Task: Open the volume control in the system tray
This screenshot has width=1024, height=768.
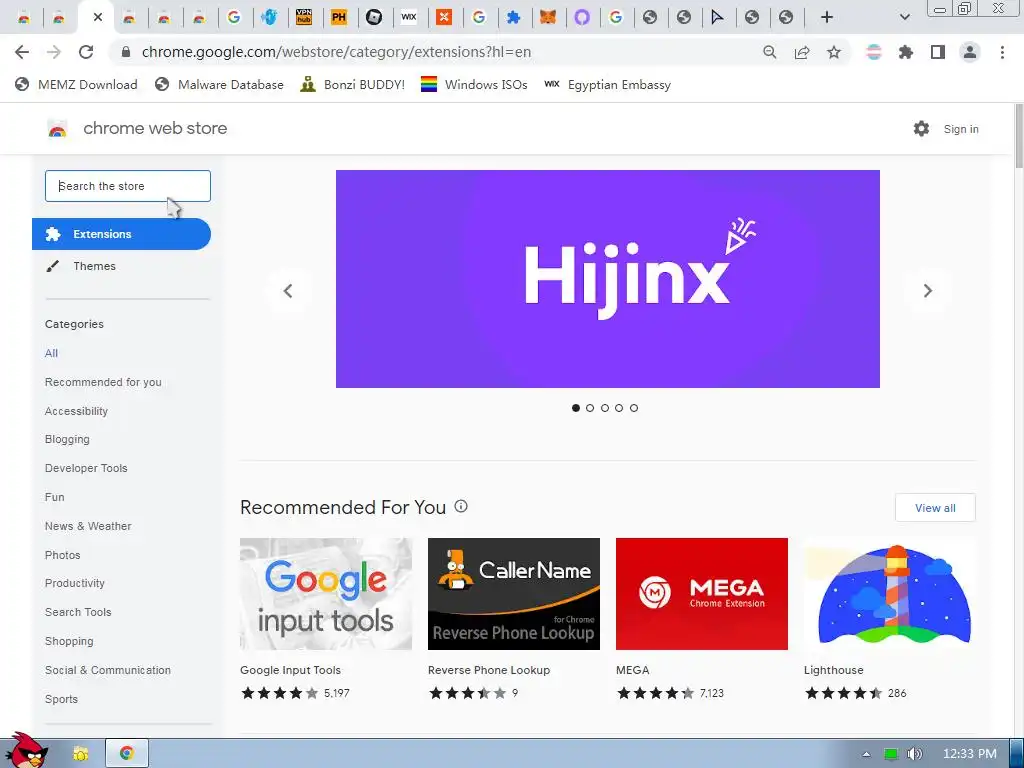Action: (x=915, y=754)
